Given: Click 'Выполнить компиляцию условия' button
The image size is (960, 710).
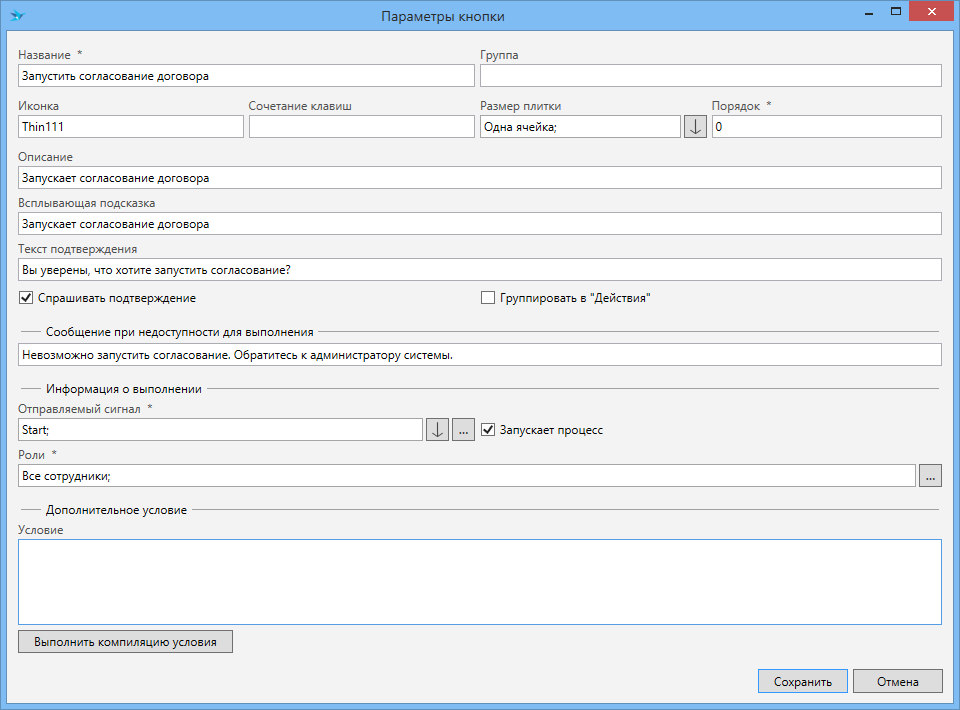Looking at the screenshot, I should coord(125,641).
